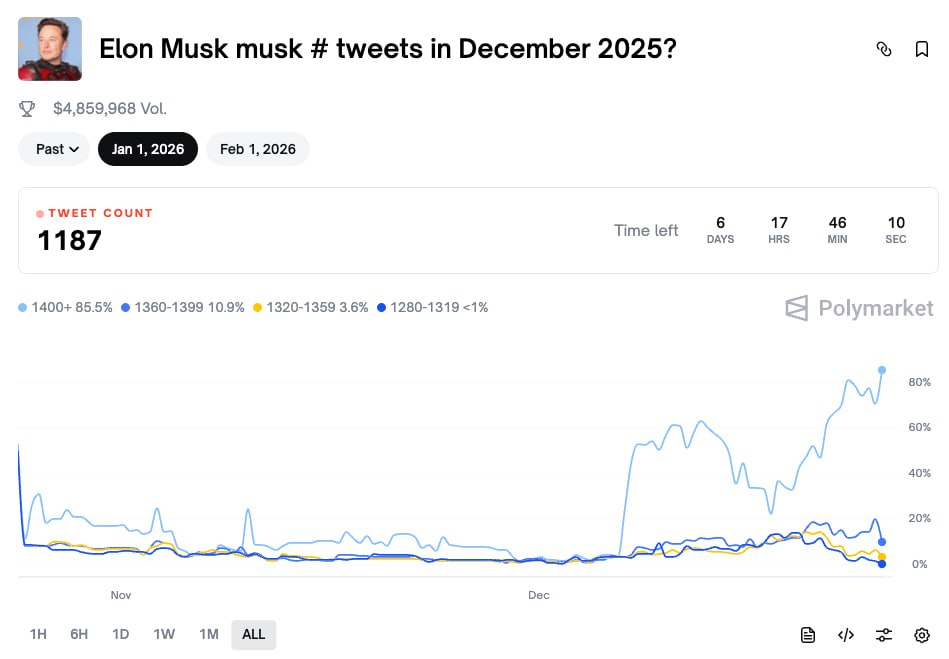
Task: Click Elon Musk market thumbnail
Action: (50, 49)
